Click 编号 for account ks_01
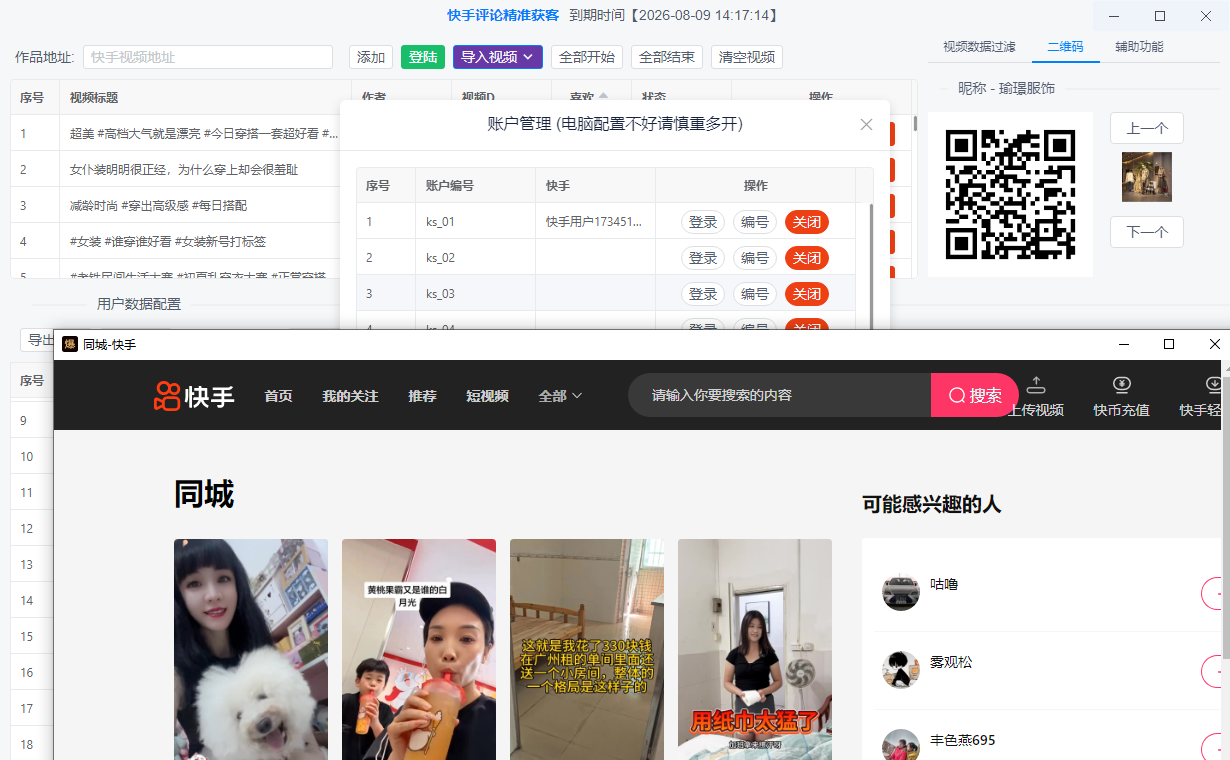Screen dimensions: 1230x760 point(755,222)
